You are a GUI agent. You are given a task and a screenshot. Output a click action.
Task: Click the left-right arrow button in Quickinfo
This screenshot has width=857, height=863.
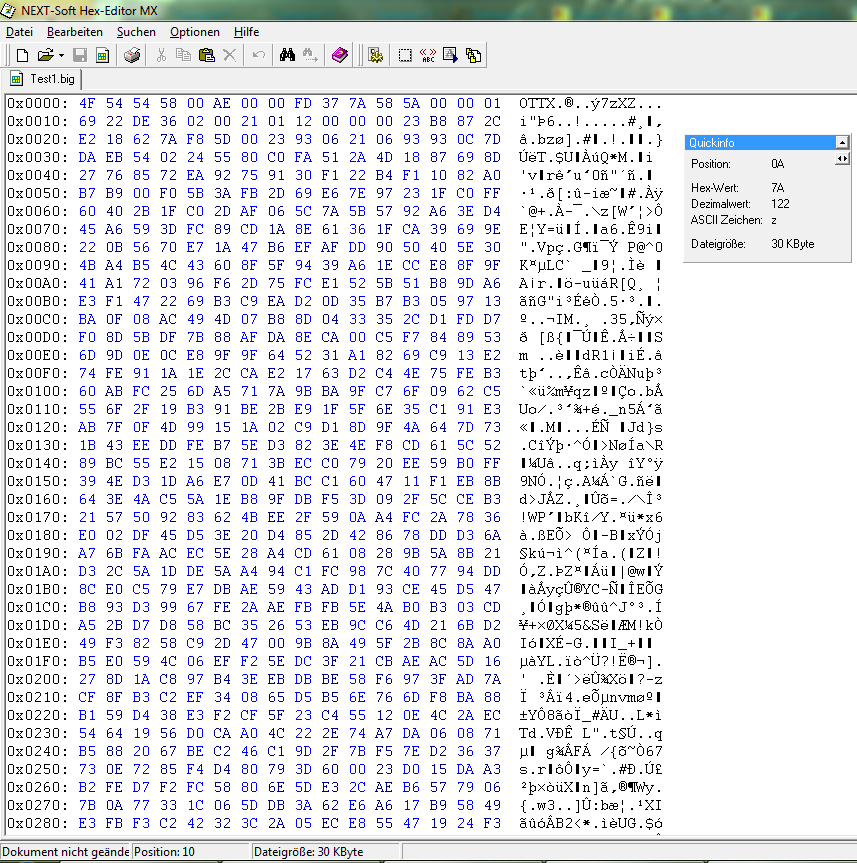pos(842,159)
